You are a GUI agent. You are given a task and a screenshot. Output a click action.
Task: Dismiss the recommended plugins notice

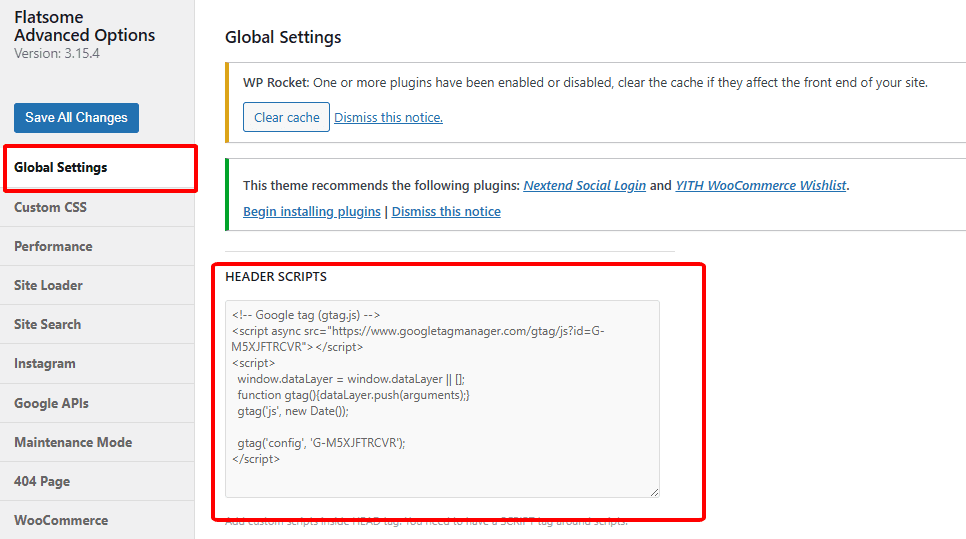pos(446,211)
